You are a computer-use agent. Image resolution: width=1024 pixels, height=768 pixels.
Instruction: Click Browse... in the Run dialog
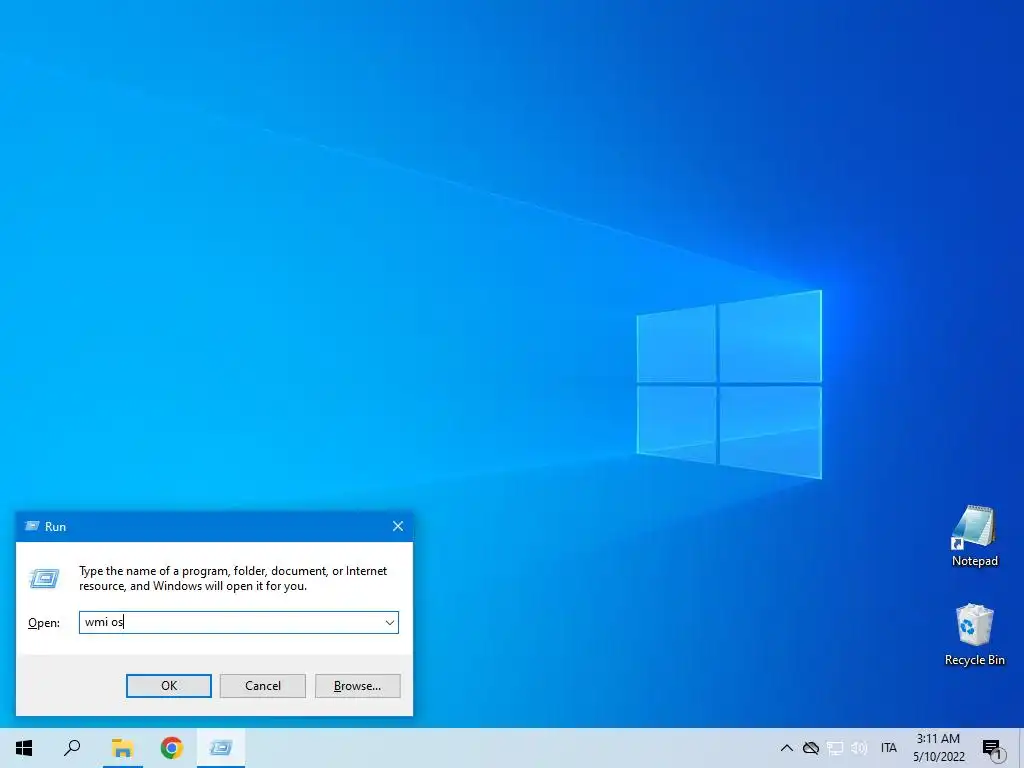tap(357, 686)
